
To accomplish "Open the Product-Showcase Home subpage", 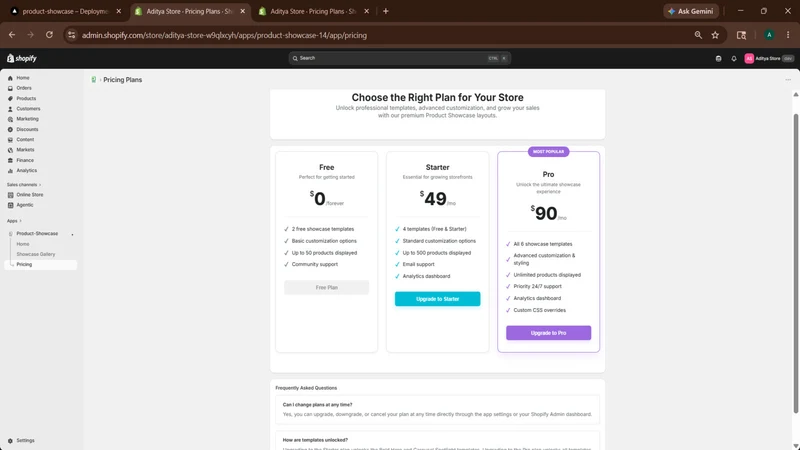I will point(23,244).
